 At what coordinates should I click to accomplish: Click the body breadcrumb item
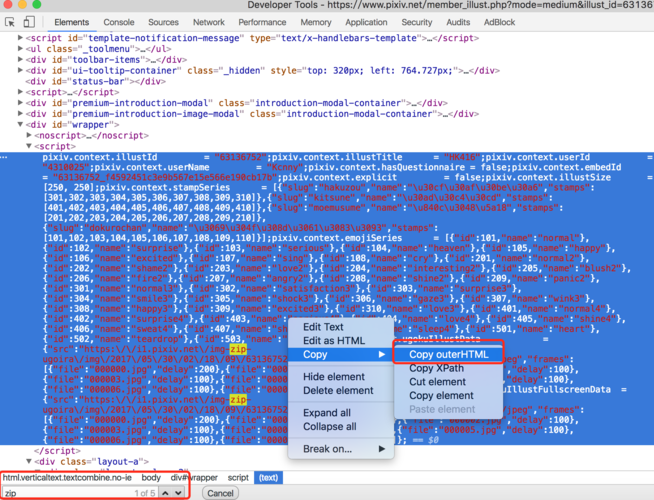150,478
